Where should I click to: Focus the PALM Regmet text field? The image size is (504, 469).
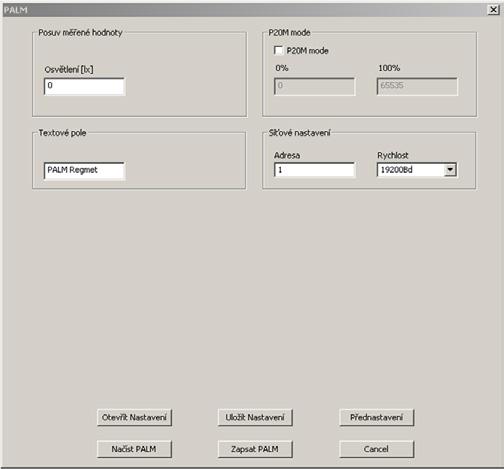click(85, 171)
